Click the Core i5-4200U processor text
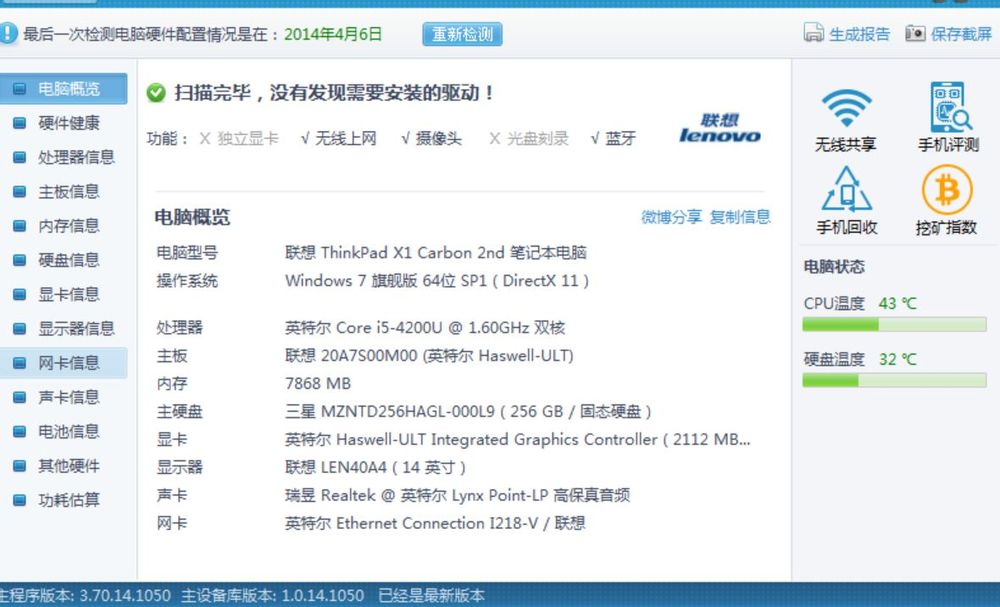 (x=425, y=328)
